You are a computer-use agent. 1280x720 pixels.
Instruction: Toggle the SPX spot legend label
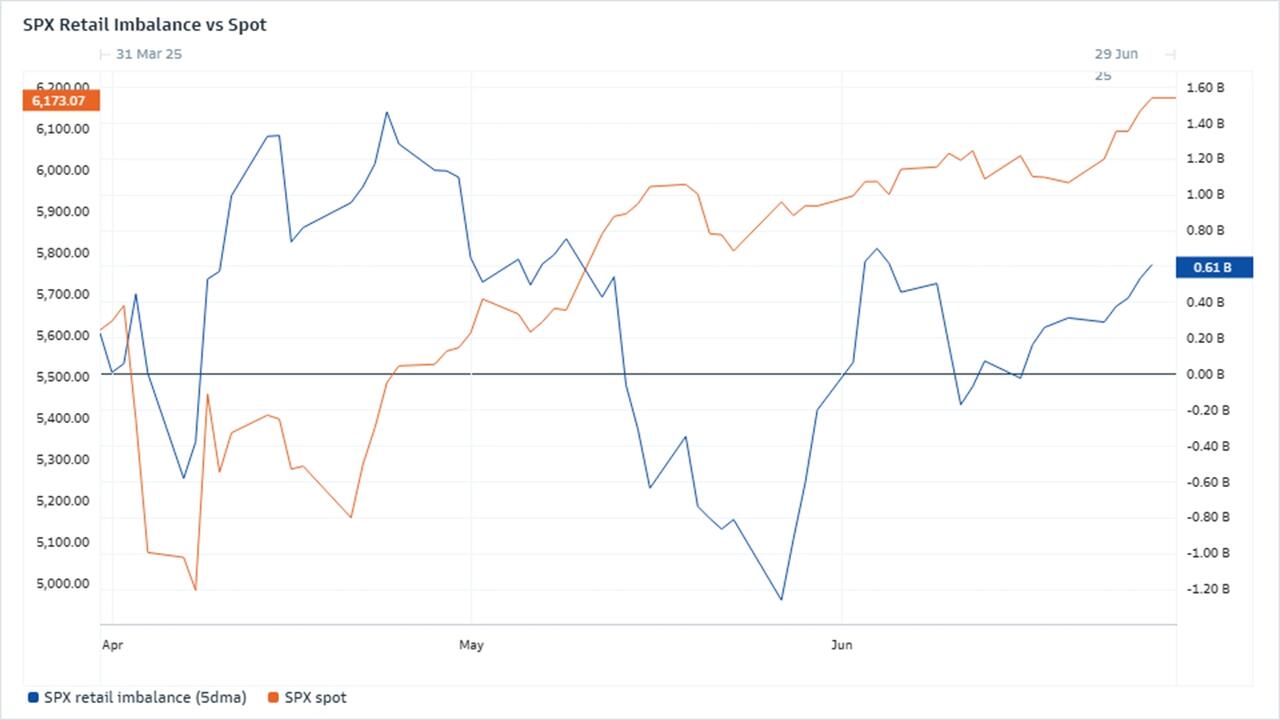(x=315, y=697)
